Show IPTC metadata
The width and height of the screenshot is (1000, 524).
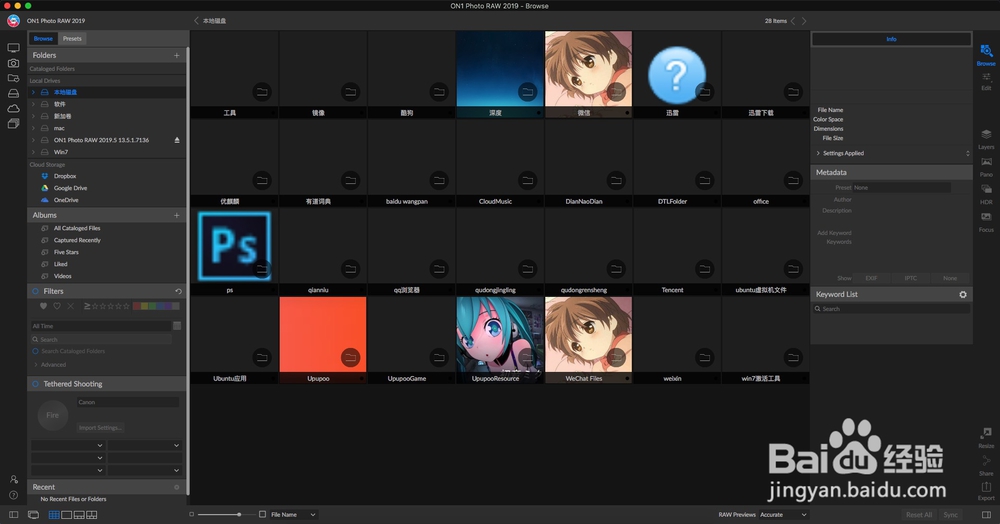pos(911,278)
